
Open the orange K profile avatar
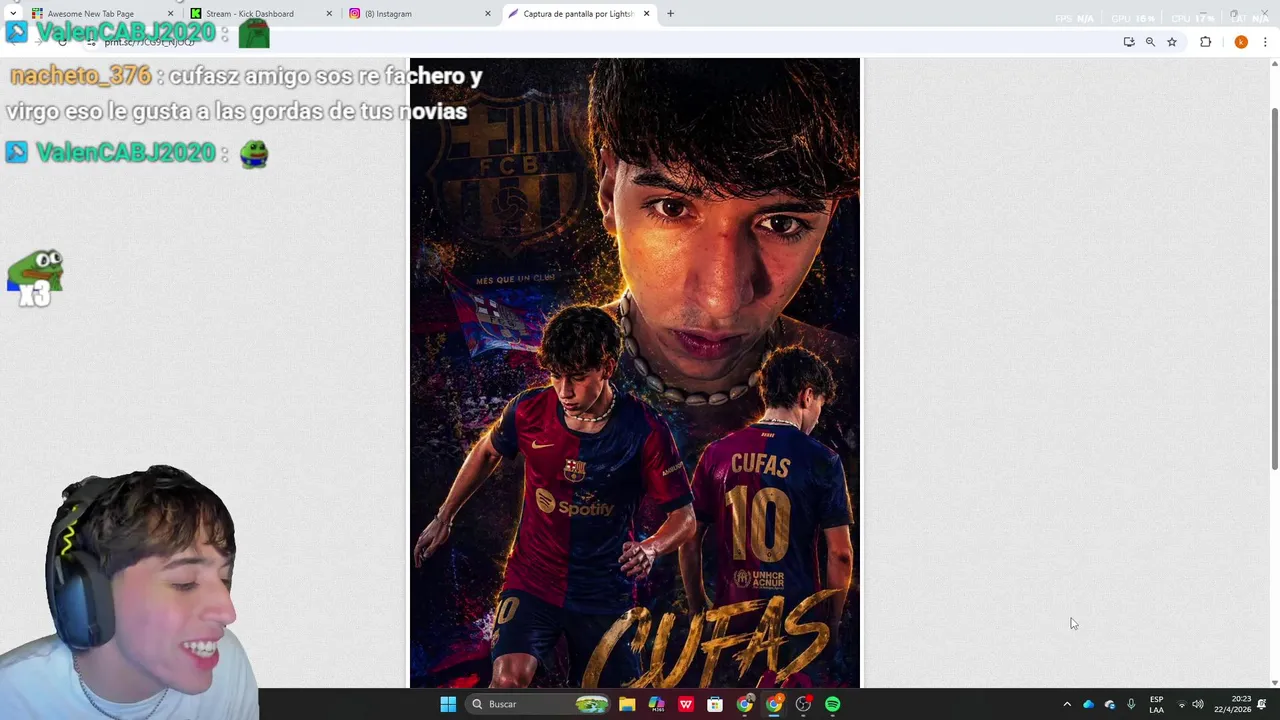pos(1241,42)
